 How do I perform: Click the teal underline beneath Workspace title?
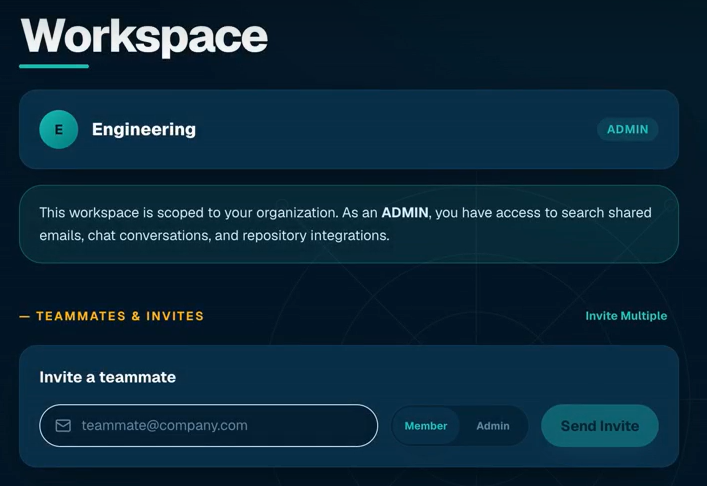pyautogui.click(x=54, y=66)
